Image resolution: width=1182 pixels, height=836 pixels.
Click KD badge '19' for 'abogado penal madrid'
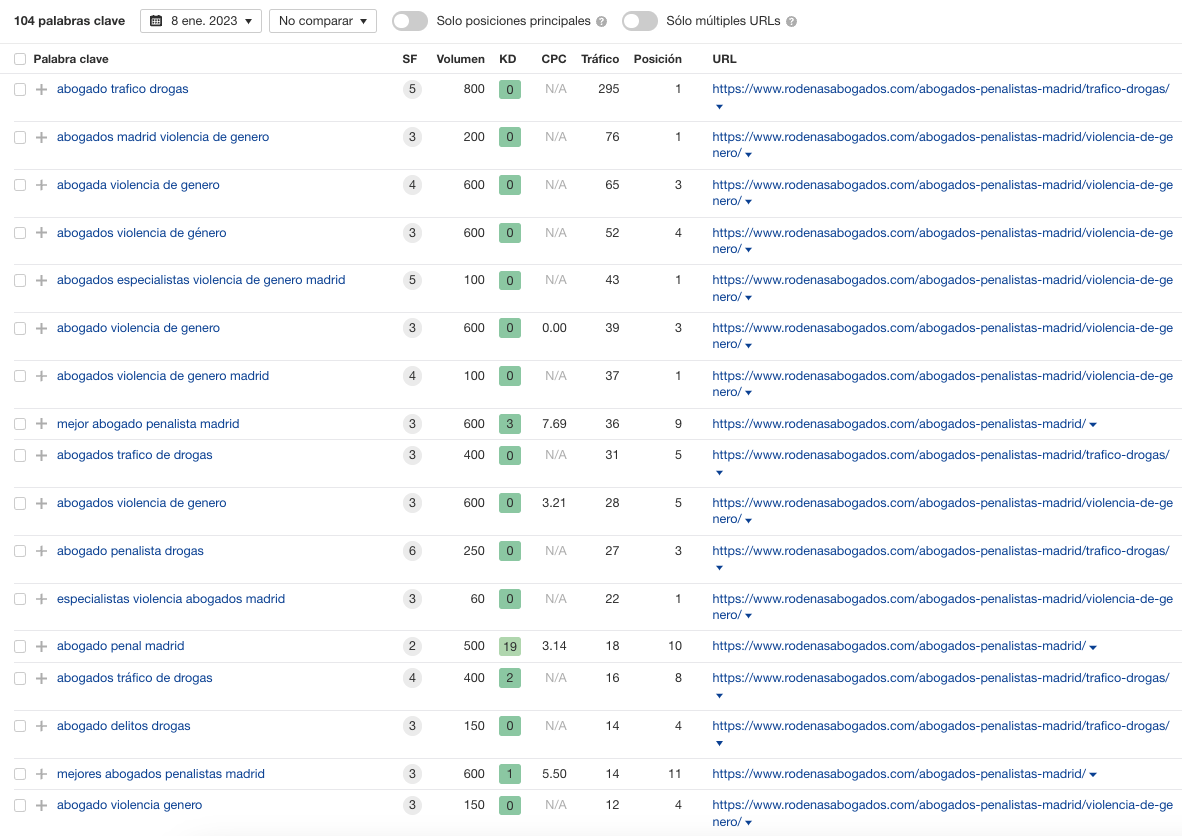click(x=510, y=647)
